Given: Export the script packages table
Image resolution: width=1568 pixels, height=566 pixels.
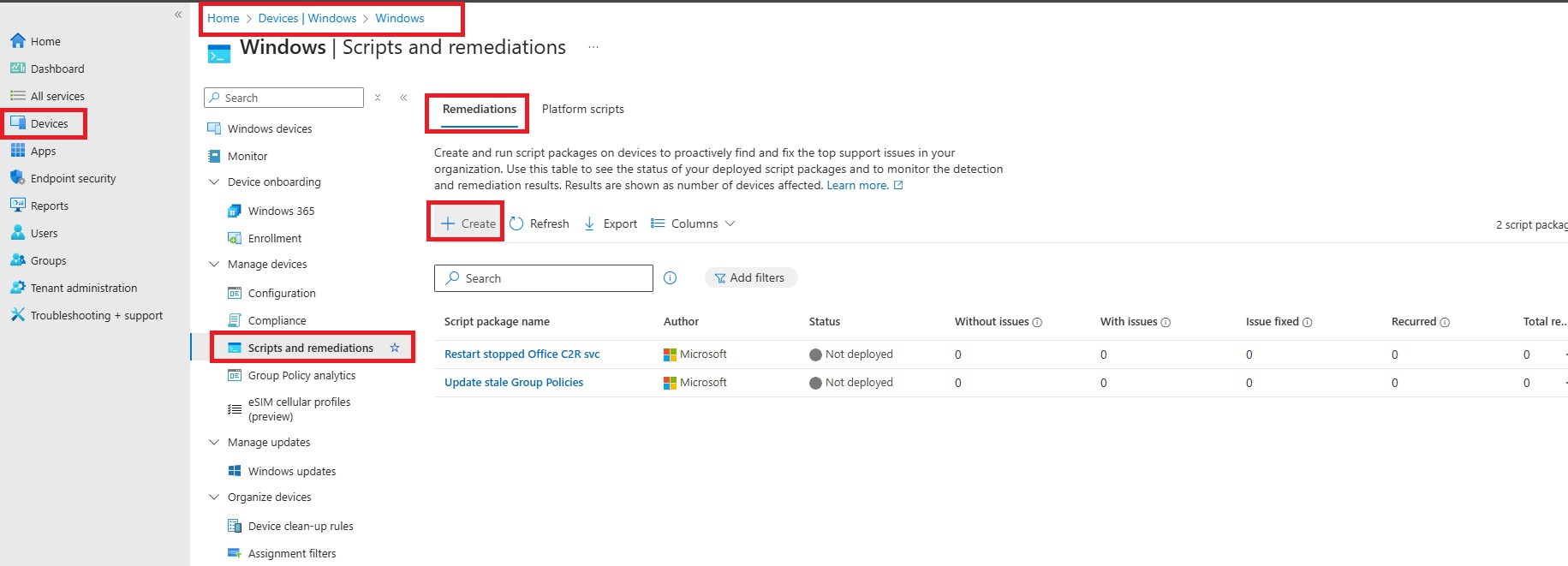Looking at the screenshot, I should [x=611, y=223].
